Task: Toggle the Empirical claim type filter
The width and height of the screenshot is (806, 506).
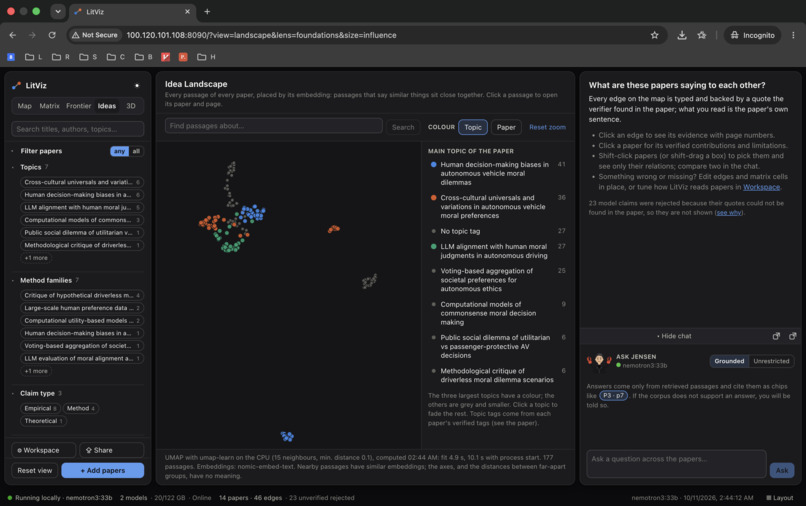Action: coord(41,408)
